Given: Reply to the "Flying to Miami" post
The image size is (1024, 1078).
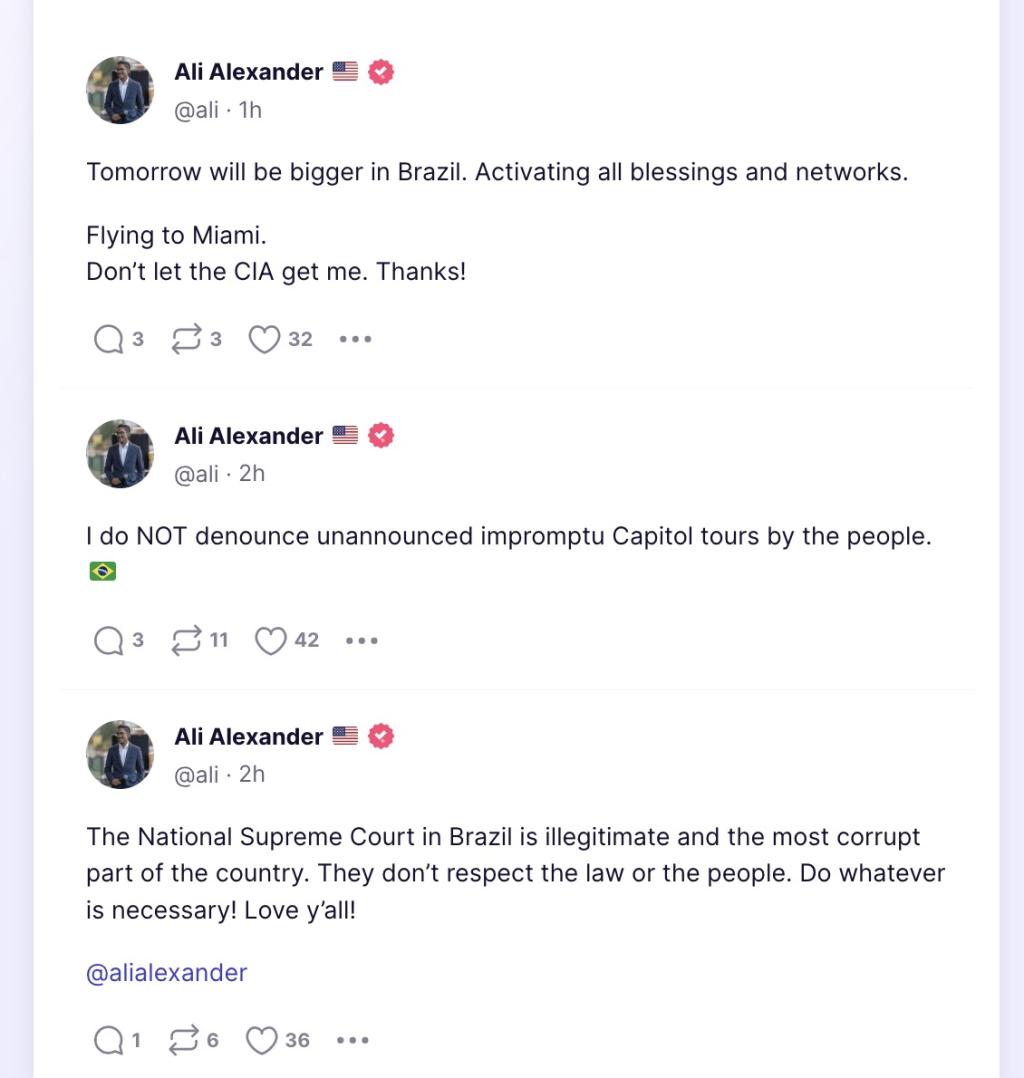Looking at the screenshot, I should [x=108, y=340].
